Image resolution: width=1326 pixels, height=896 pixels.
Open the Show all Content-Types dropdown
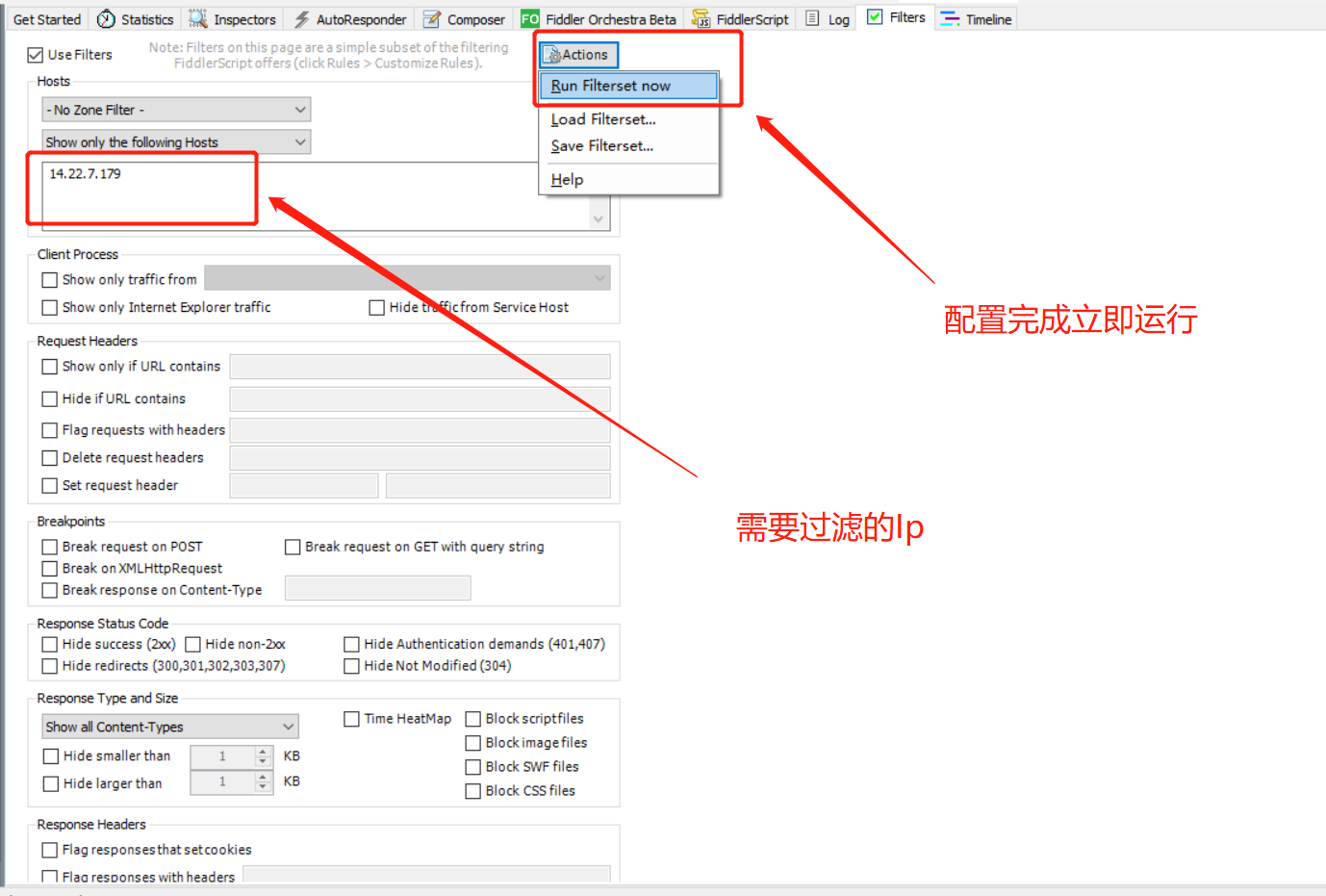point(170,727)
